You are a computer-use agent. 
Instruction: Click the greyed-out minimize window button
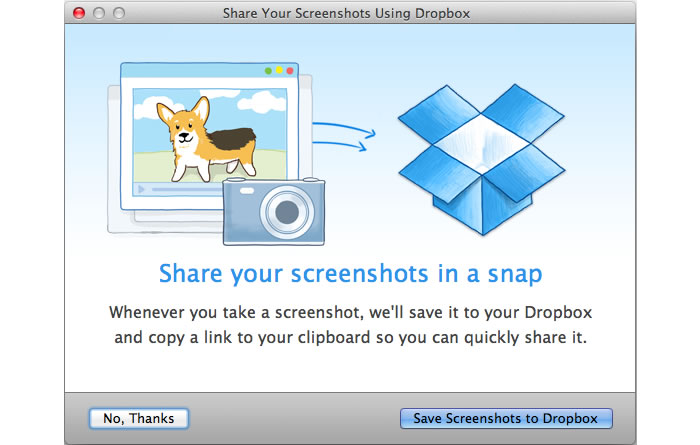click(x=99, y=13)
